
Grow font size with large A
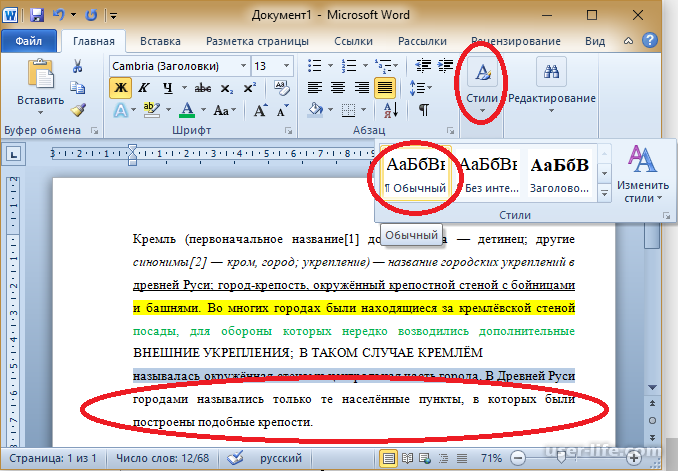(x=260, y=111)
